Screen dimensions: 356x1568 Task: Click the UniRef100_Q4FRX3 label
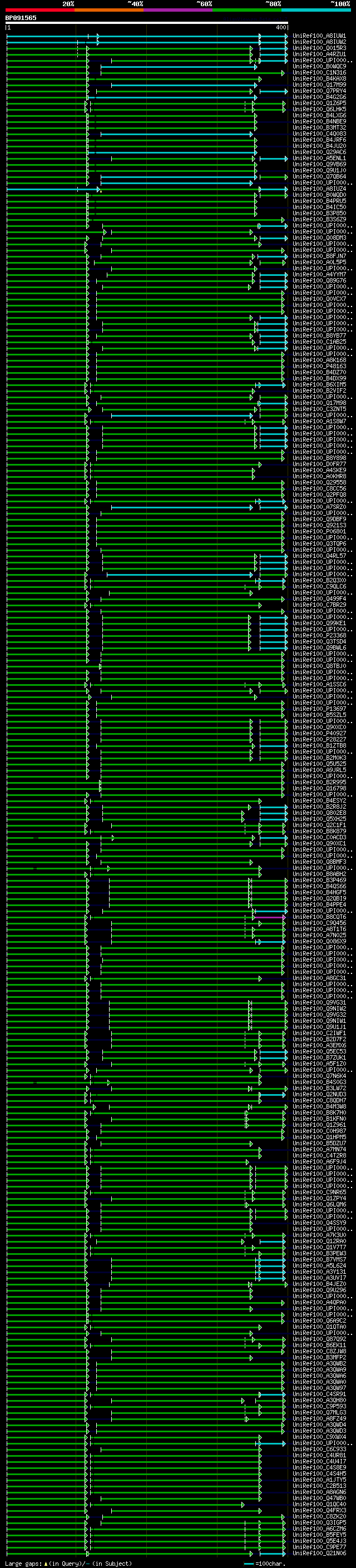tap(319, 1510)
